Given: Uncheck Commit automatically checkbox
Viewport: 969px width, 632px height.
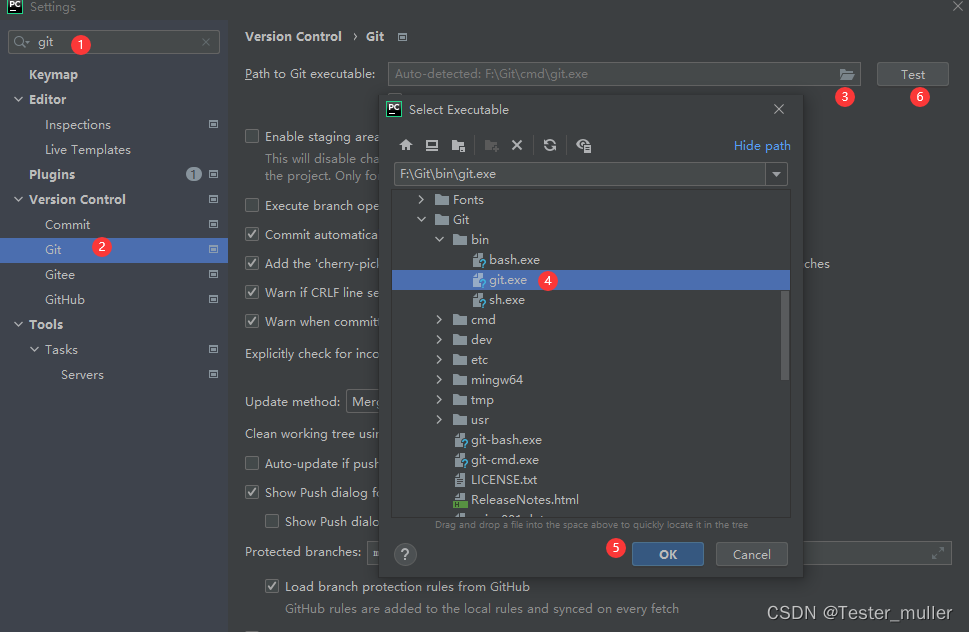Looking at the screenshot, I should [252, 234].
